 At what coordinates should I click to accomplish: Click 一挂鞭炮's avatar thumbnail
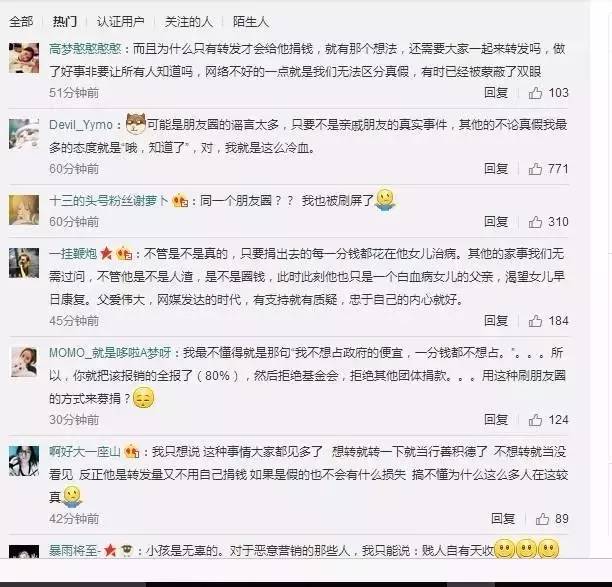tap(24, 263)
